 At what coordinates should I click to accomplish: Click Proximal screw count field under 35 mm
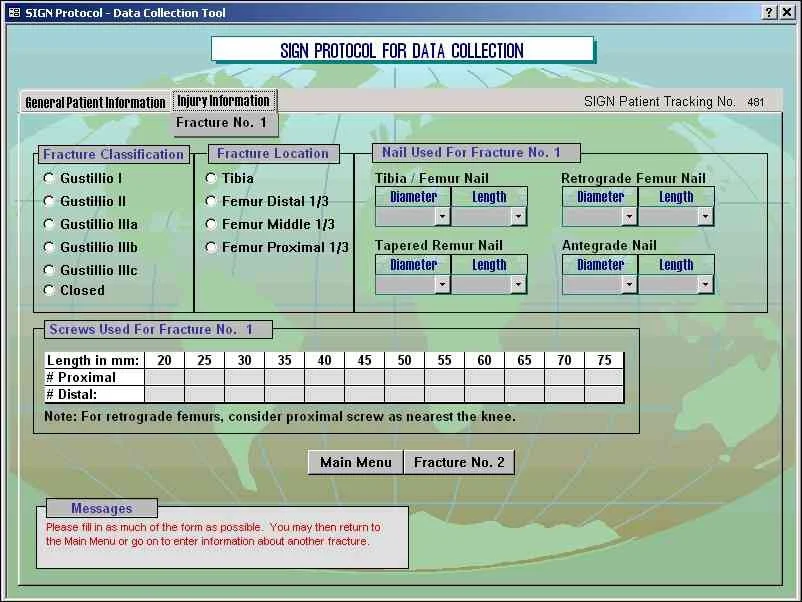284,377
